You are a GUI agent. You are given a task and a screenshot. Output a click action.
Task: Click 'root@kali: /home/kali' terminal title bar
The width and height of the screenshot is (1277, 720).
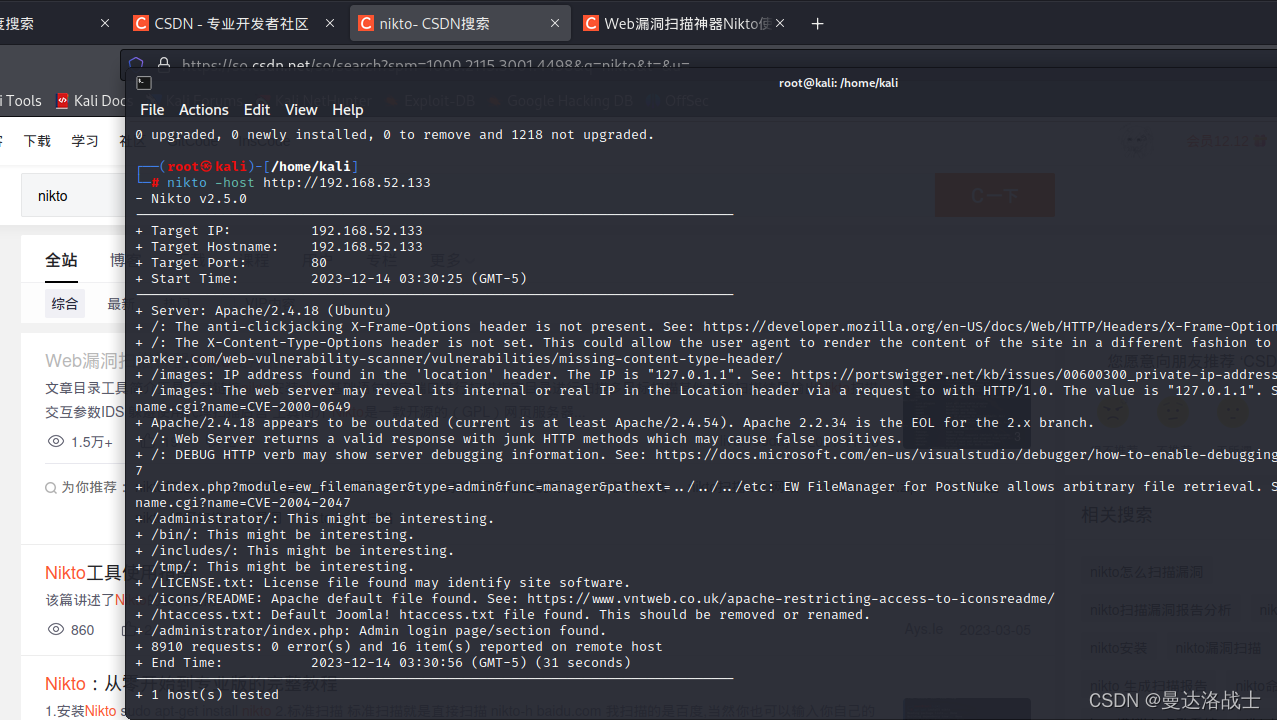(x=838, y=83)
